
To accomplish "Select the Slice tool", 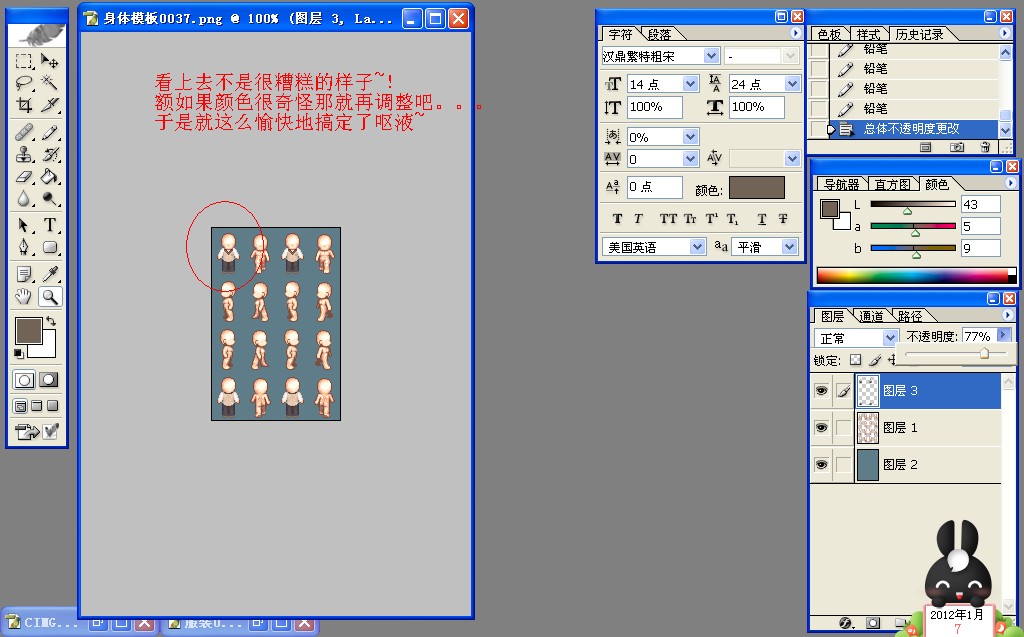I will click(49, 105).
